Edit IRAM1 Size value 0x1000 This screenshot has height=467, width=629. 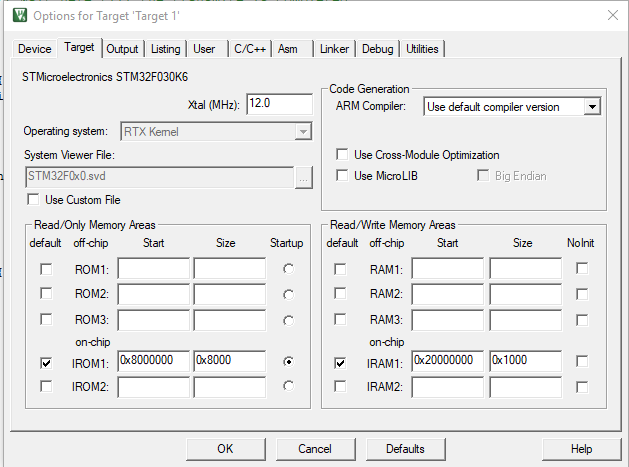coord(526,361)
